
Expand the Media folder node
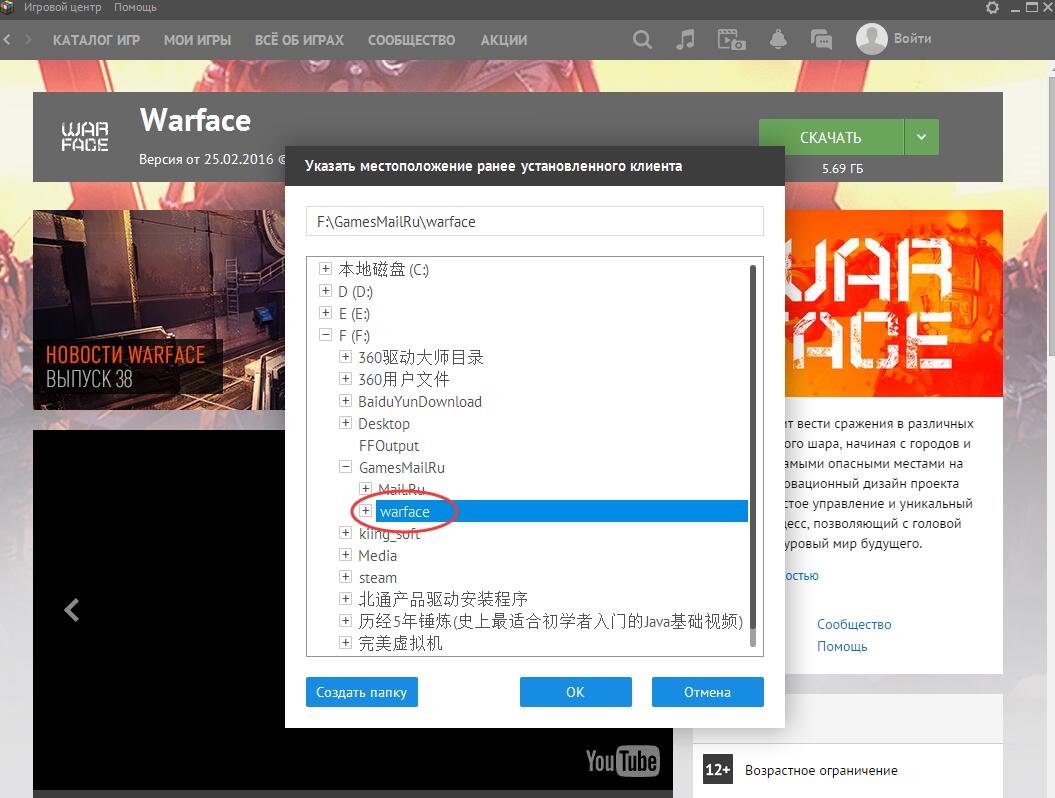click(345, 555)
